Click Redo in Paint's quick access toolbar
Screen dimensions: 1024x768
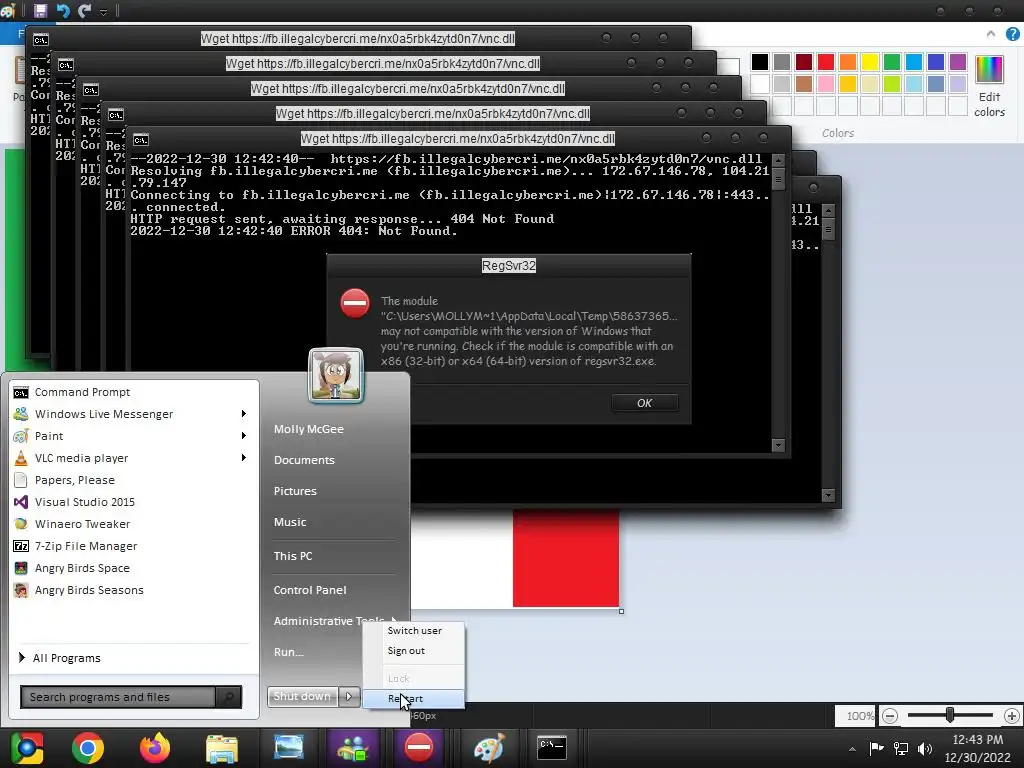(x=84, y=10)
